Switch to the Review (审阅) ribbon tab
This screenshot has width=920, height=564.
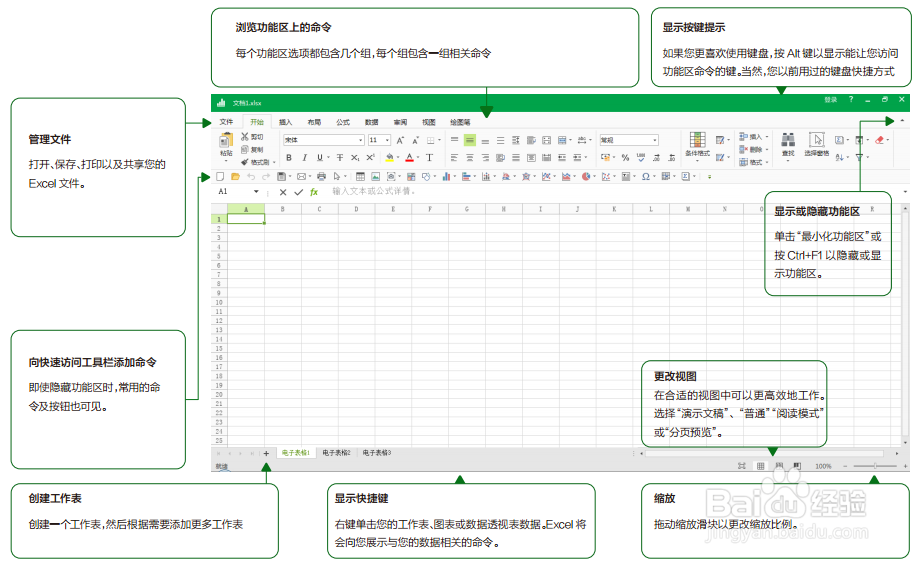pyautogui.click(x=400, y=122)
